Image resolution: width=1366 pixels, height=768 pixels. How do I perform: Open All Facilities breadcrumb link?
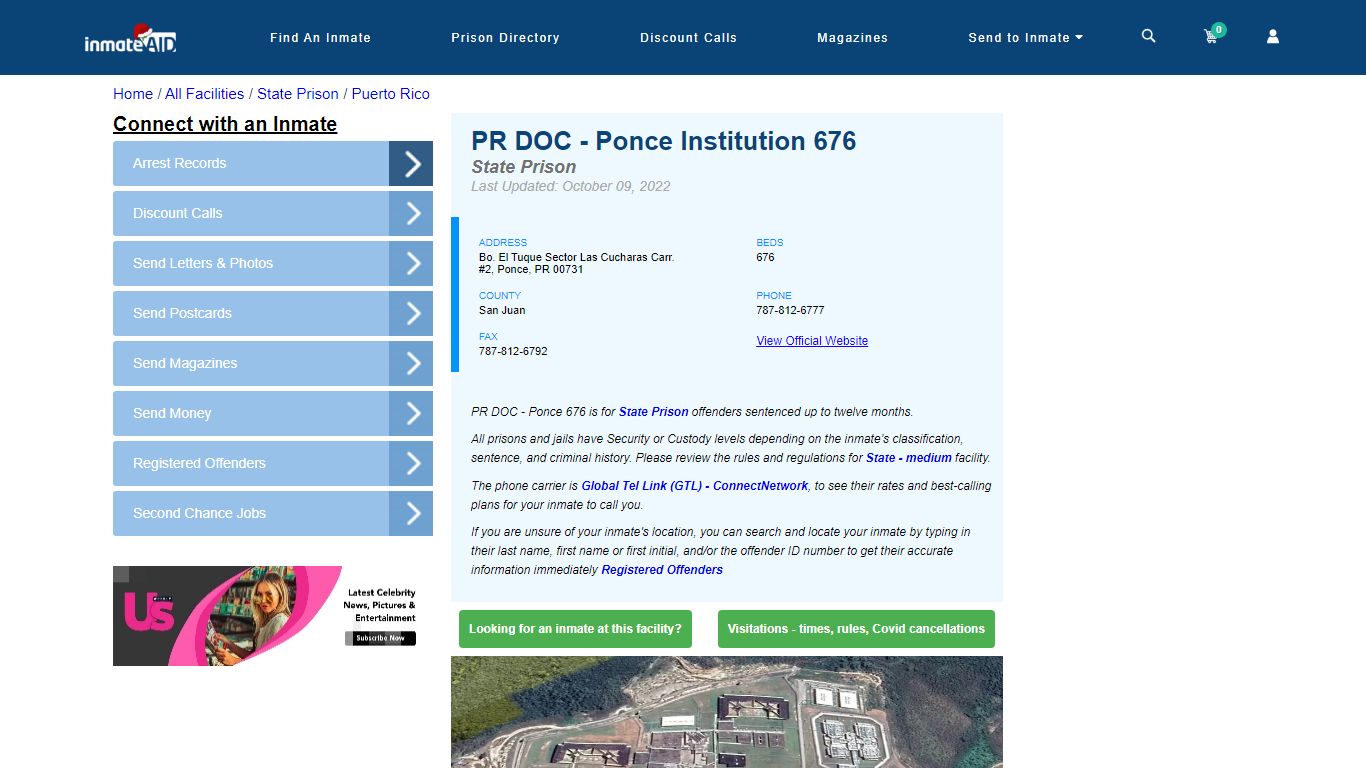click(204, 94)
